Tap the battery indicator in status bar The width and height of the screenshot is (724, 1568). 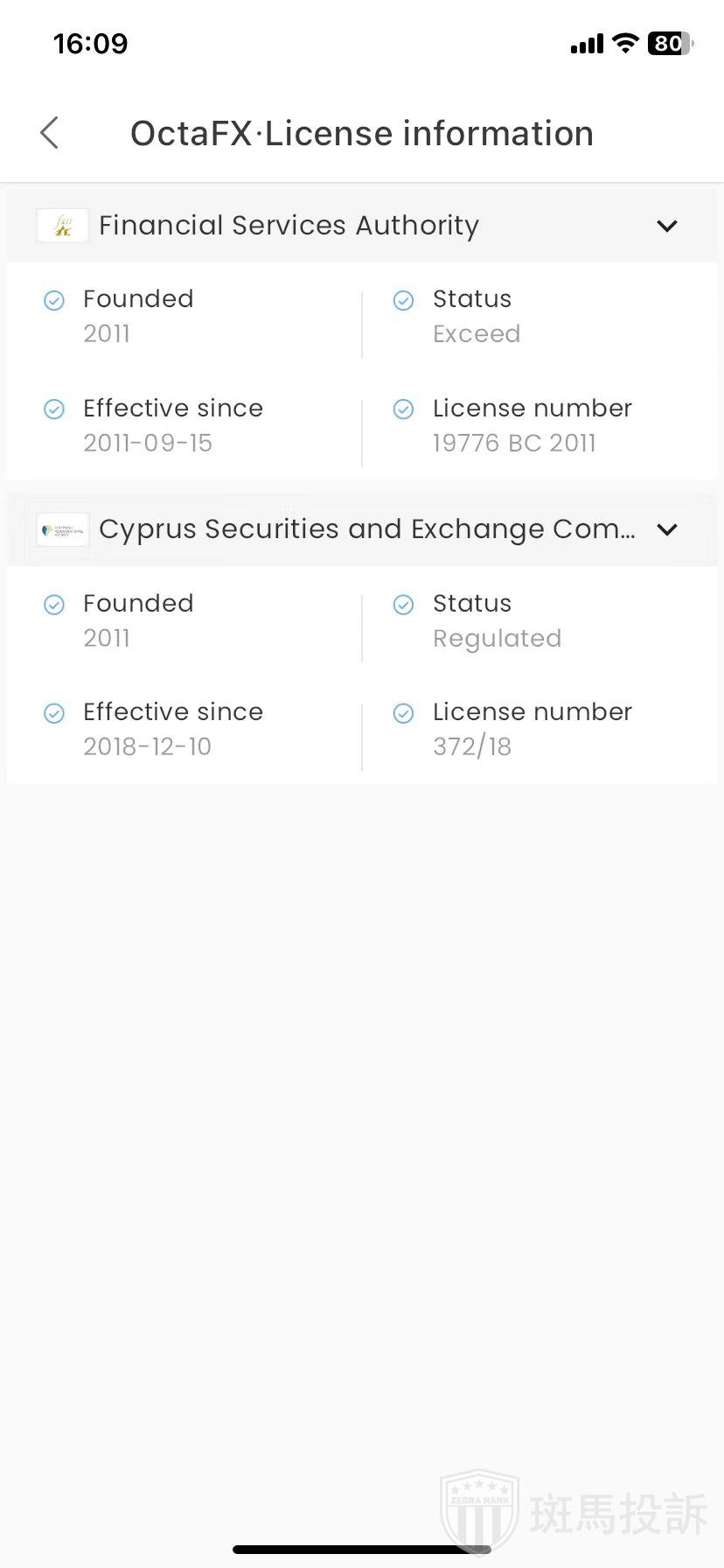(670, 44)
